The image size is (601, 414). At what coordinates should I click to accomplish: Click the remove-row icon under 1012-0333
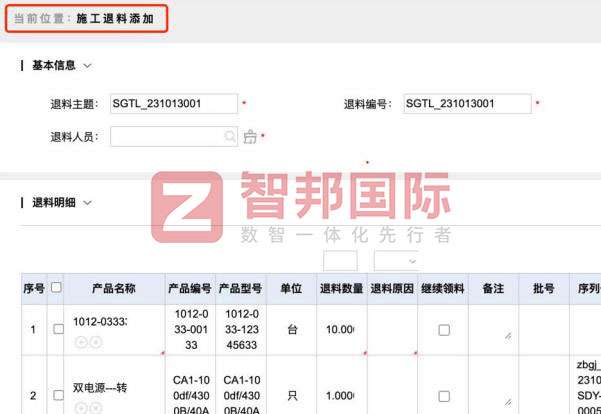[x=96, y=342]
